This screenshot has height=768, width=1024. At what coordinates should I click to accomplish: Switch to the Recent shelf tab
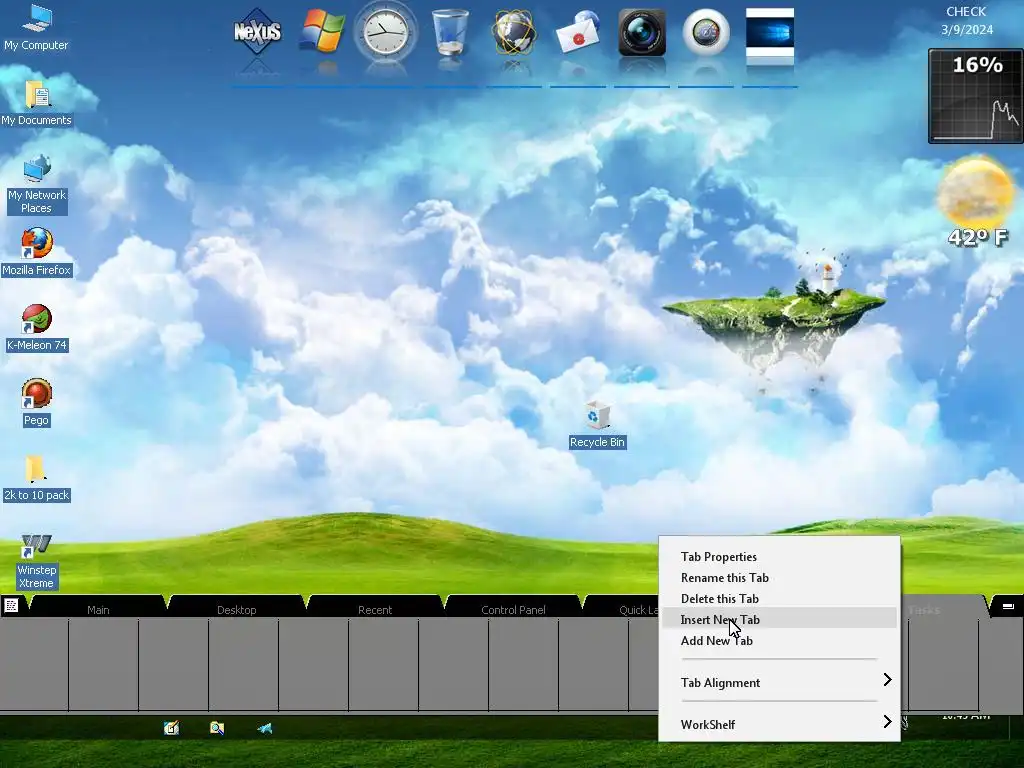pyautogui.click(x=375, y=609)
